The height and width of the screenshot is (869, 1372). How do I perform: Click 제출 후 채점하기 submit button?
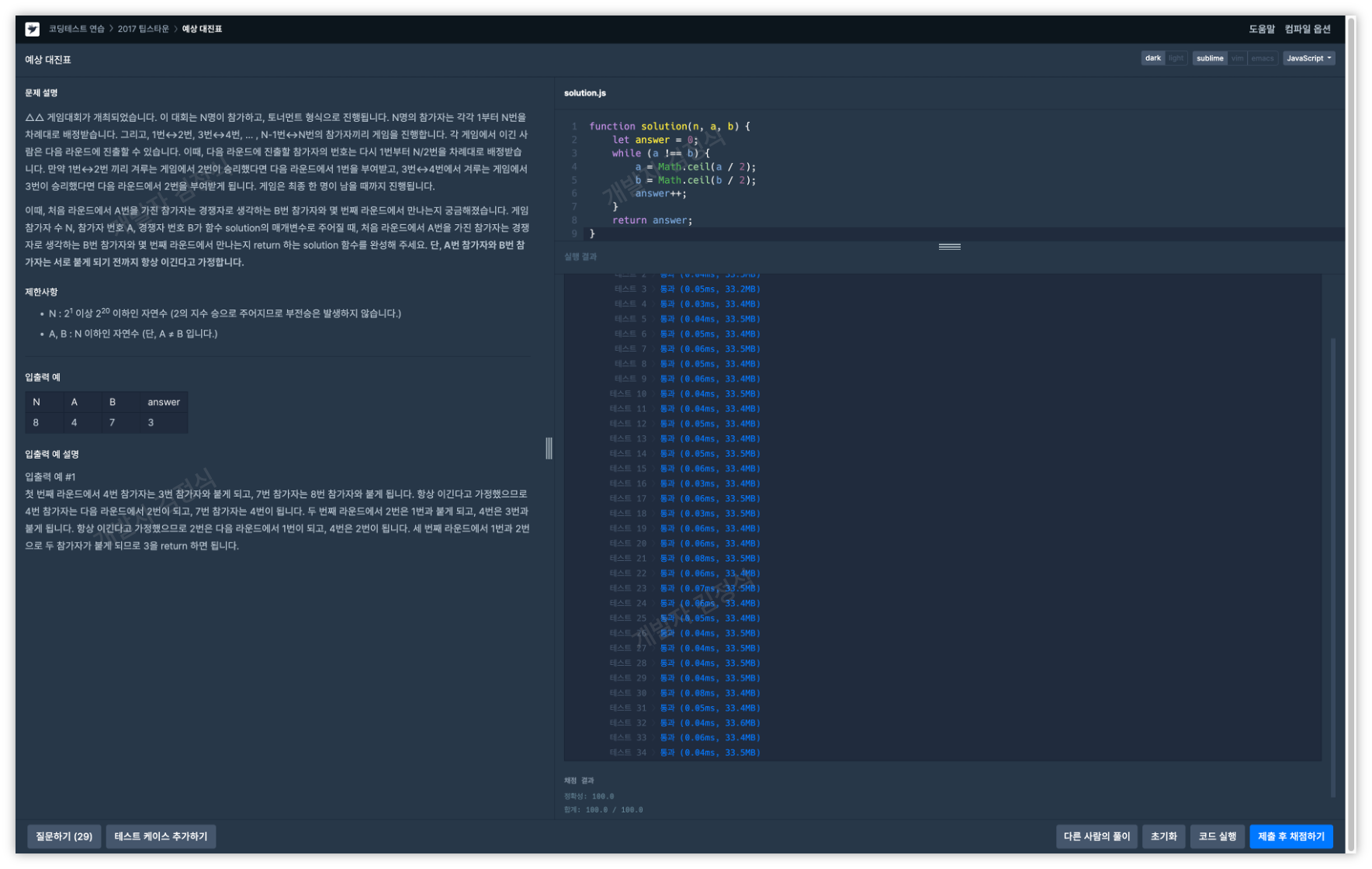(1291, 836)
